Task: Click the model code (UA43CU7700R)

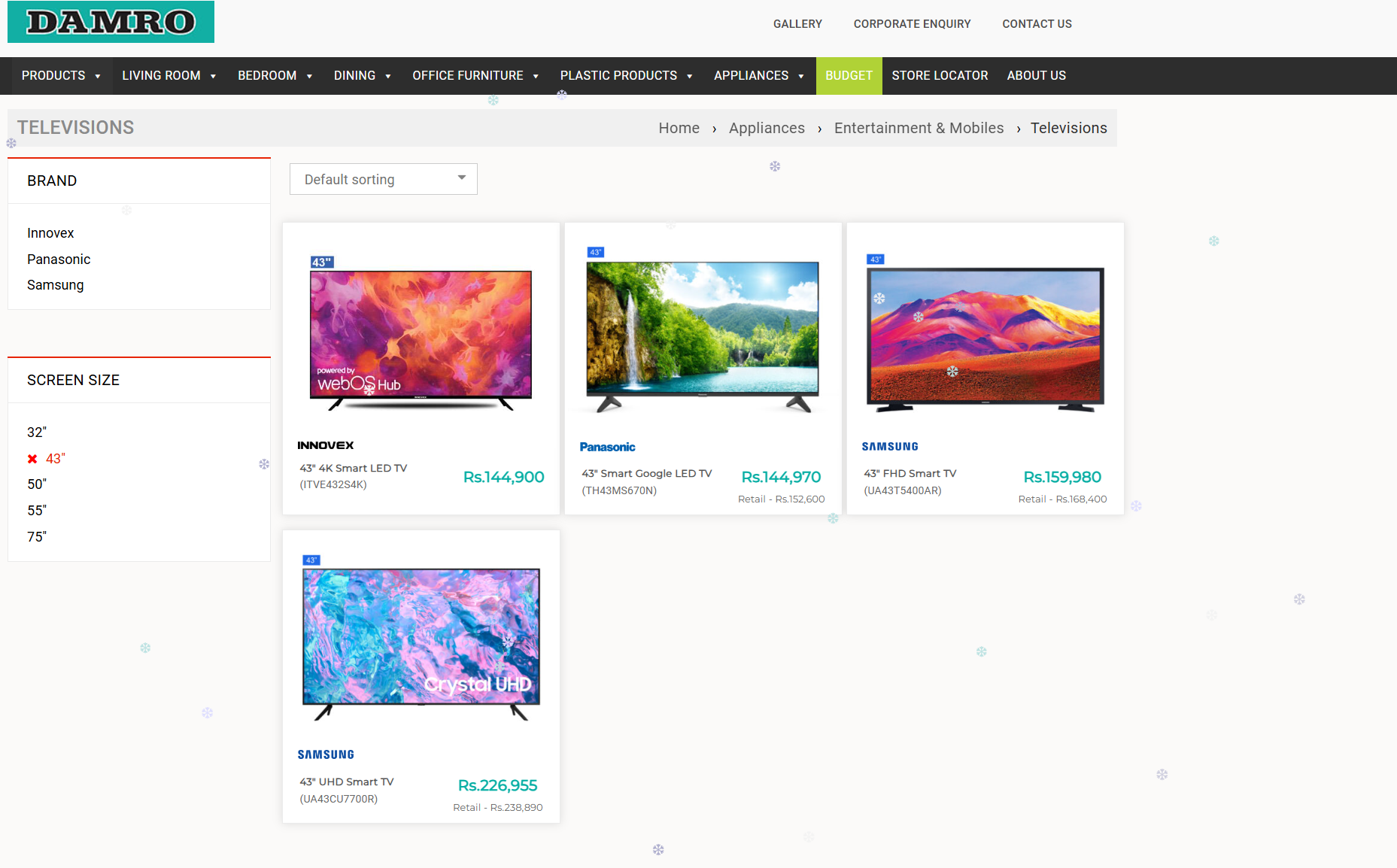Action: pos(339,800)
